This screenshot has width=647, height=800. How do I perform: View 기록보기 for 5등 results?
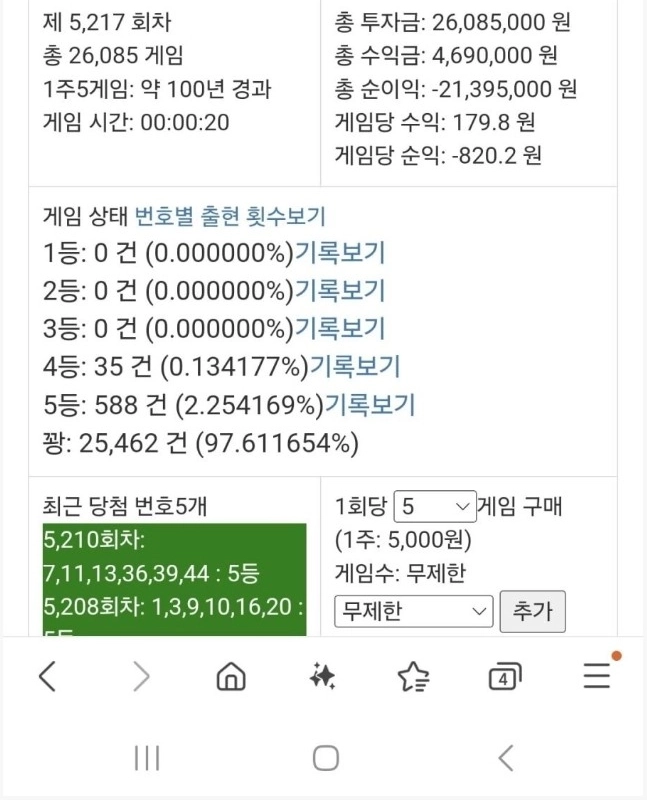click(370, 405)
